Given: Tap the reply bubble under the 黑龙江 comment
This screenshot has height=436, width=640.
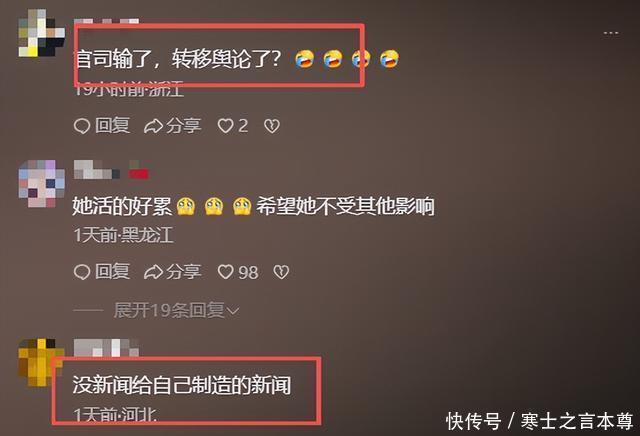Looking at the screenshot, I should click(82, 272).
